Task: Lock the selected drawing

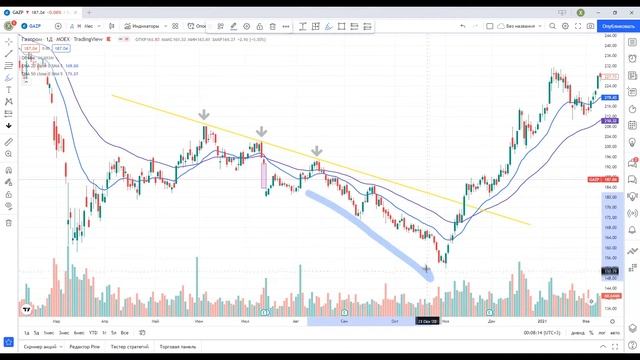Action: (x=260, y=27)
